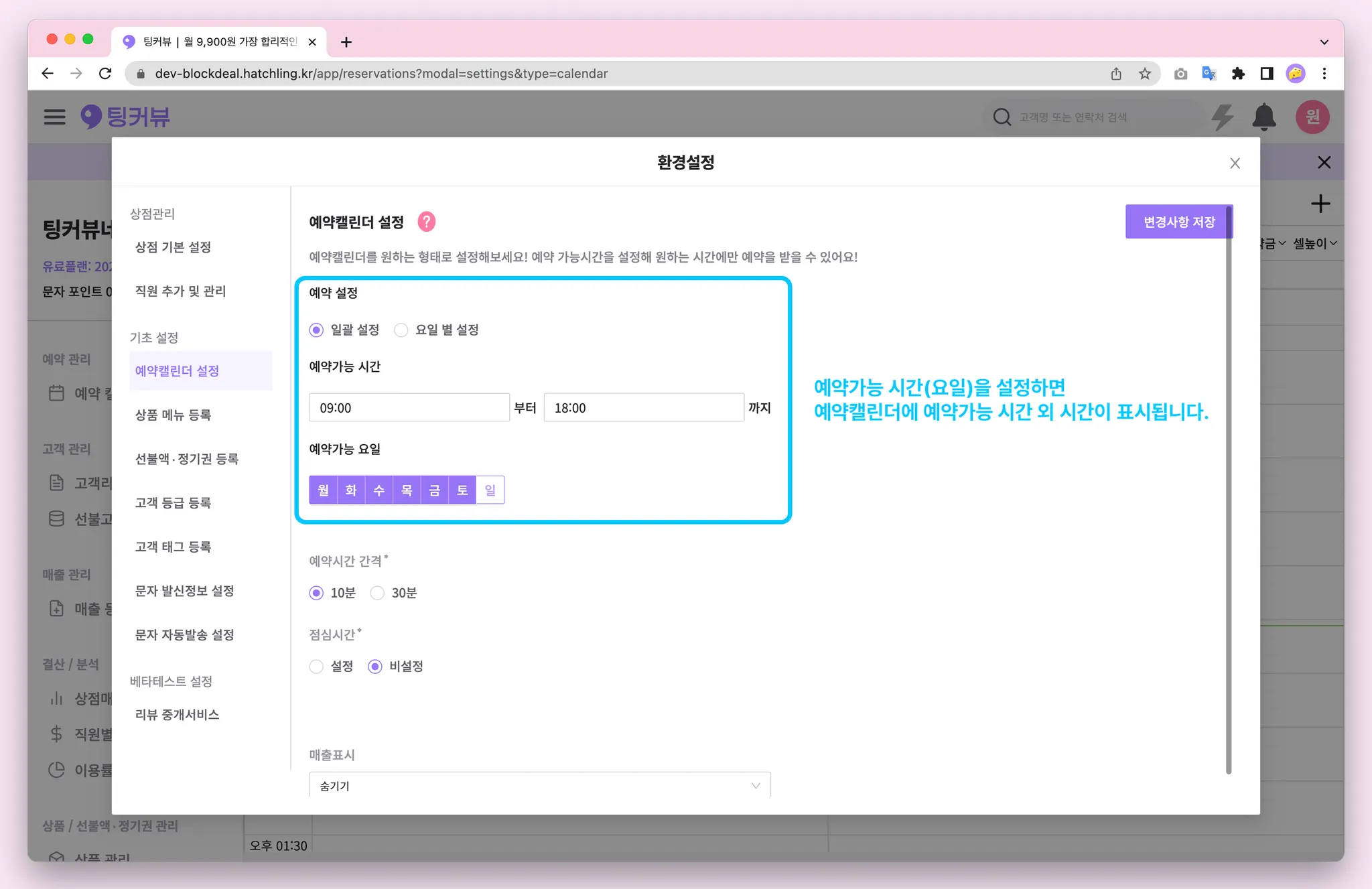
Task: Click the lightning bolt icon
Action: [1223, 117]
